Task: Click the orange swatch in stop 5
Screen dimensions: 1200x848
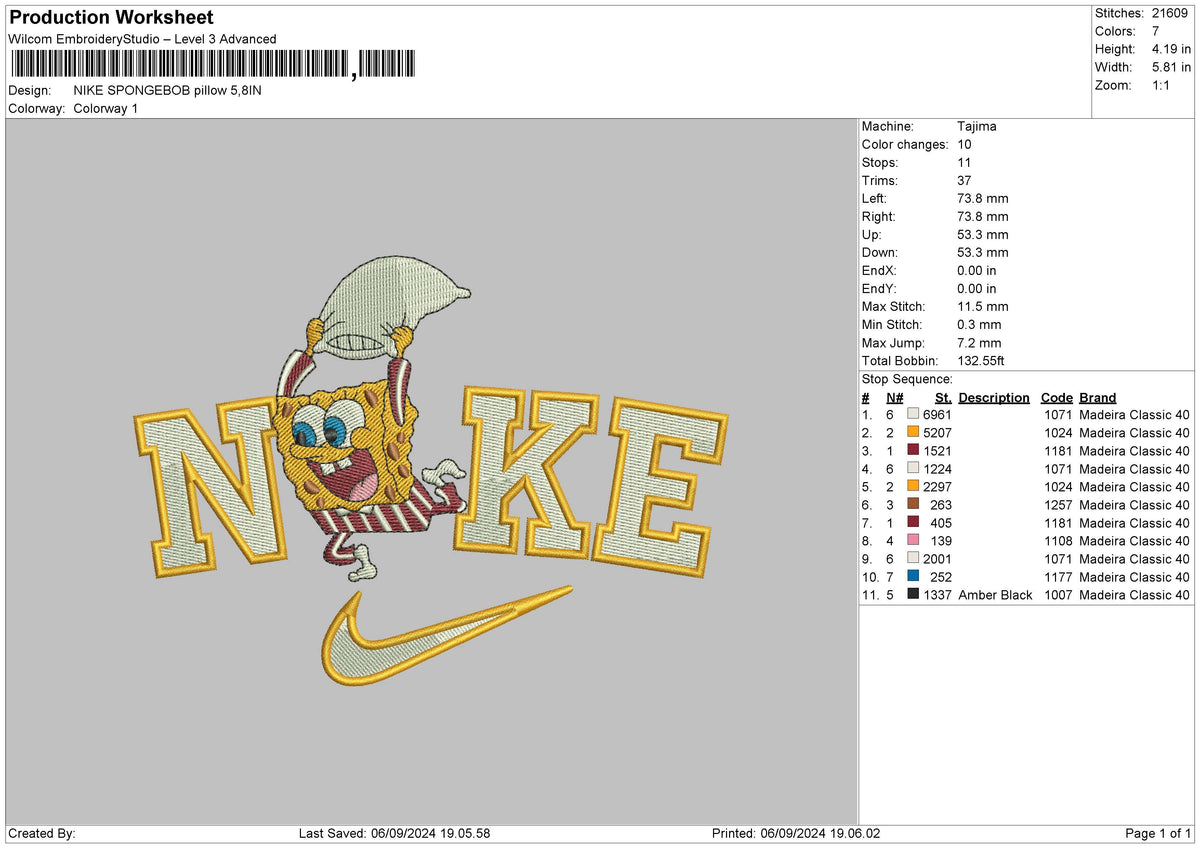Action: coord(913,487)
